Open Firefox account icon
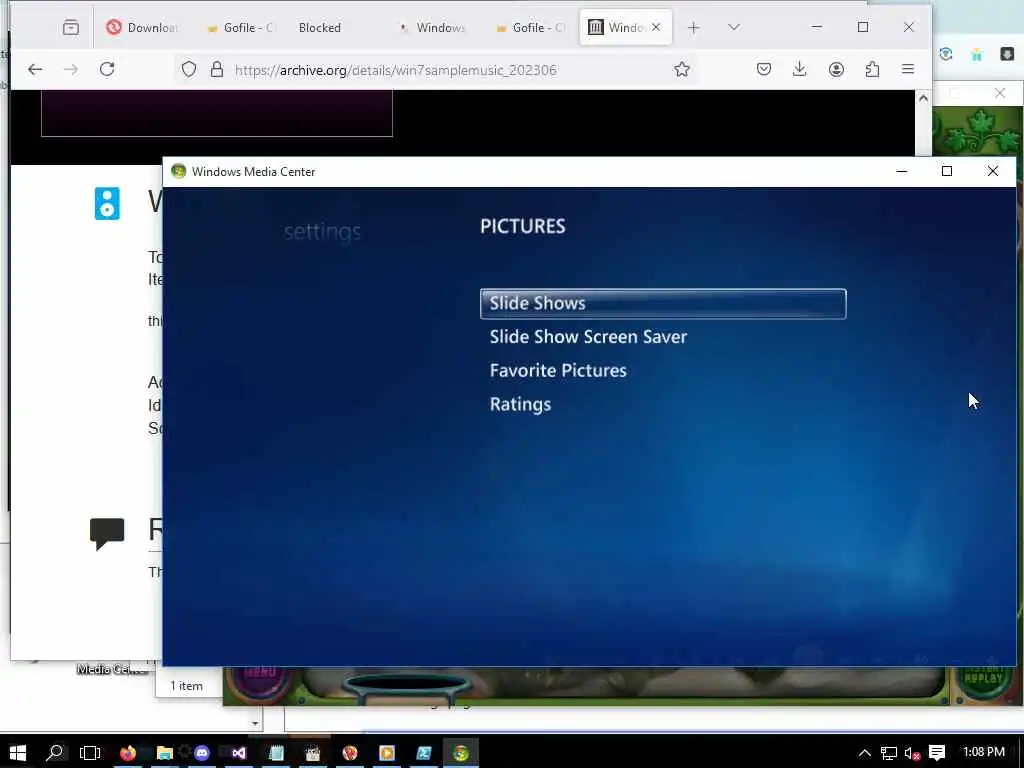 836,69
